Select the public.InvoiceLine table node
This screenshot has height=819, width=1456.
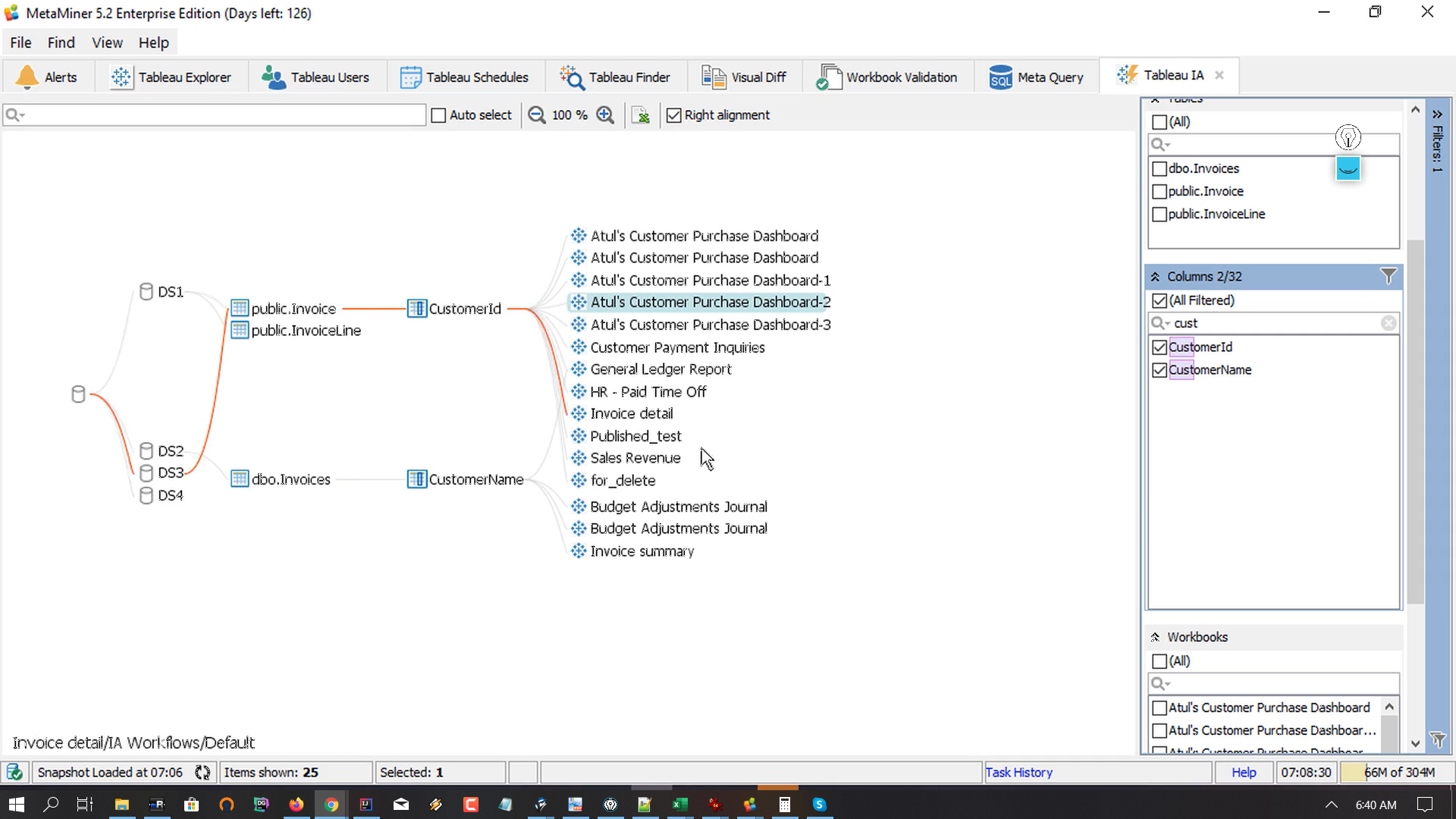(297, 331)
